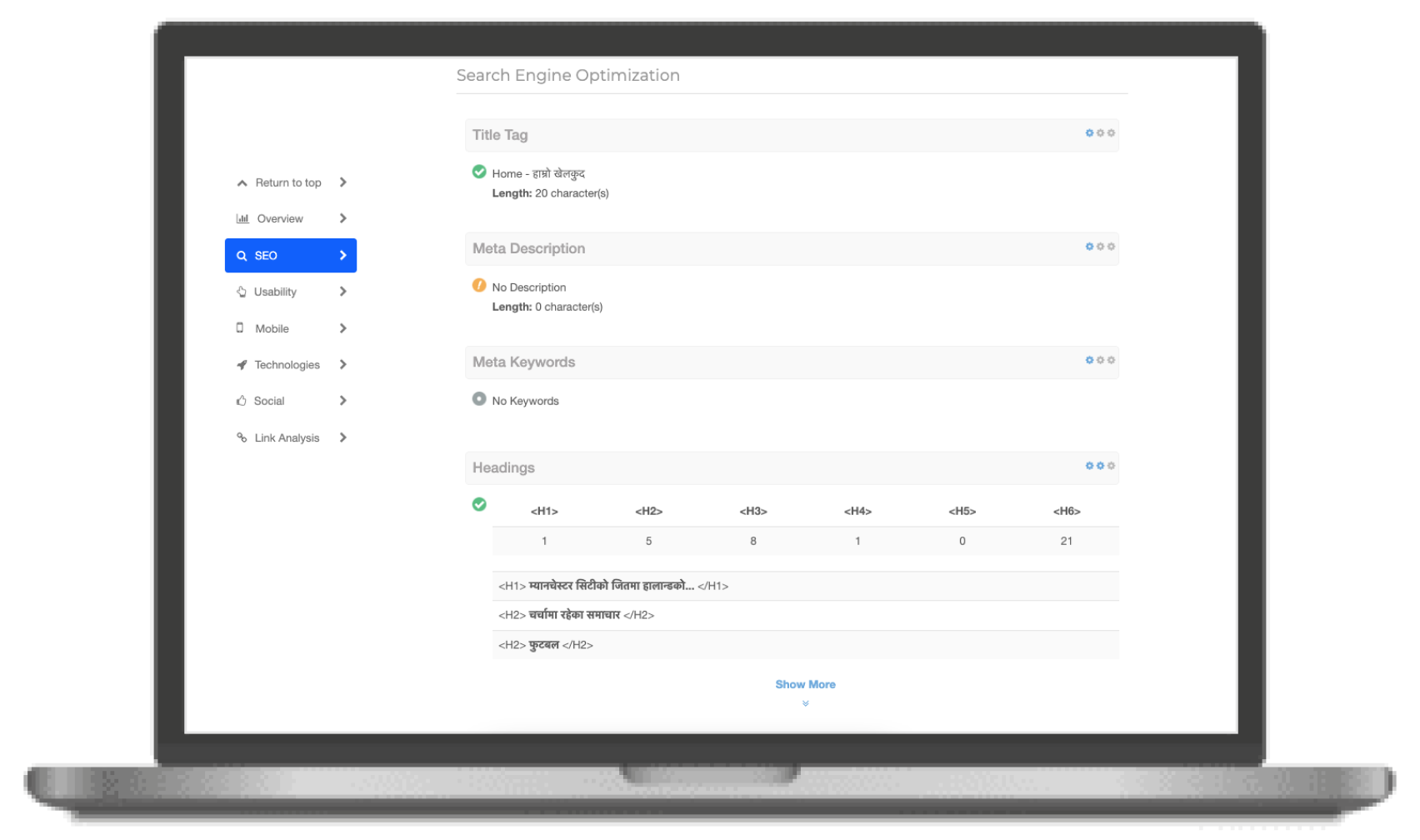Click the green check icon beside Headings table
Viewport: 1420px width, 840px height.
tap(479, 504)
